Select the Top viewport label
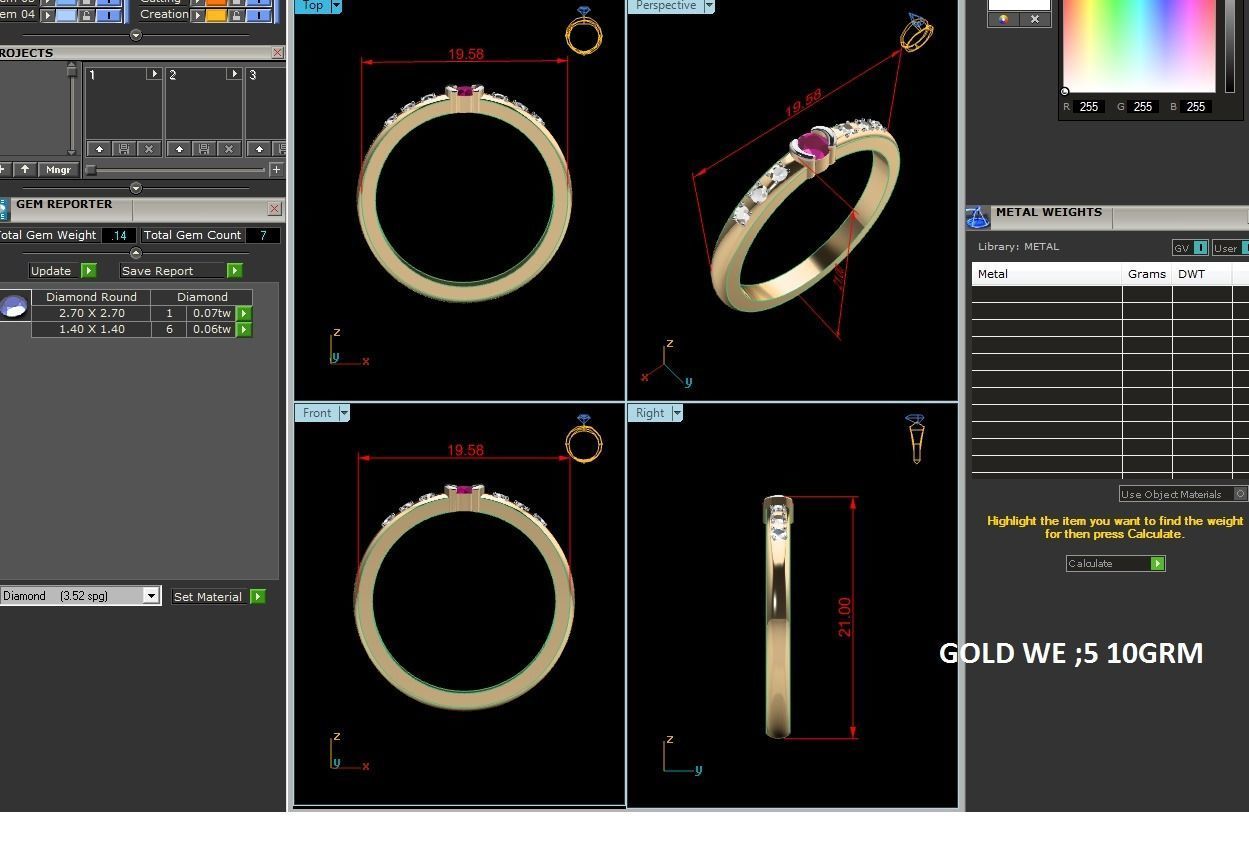Image resolution: width=1249 pixels, height=867 pixels. pyautogui.click(x=313, y=6)
